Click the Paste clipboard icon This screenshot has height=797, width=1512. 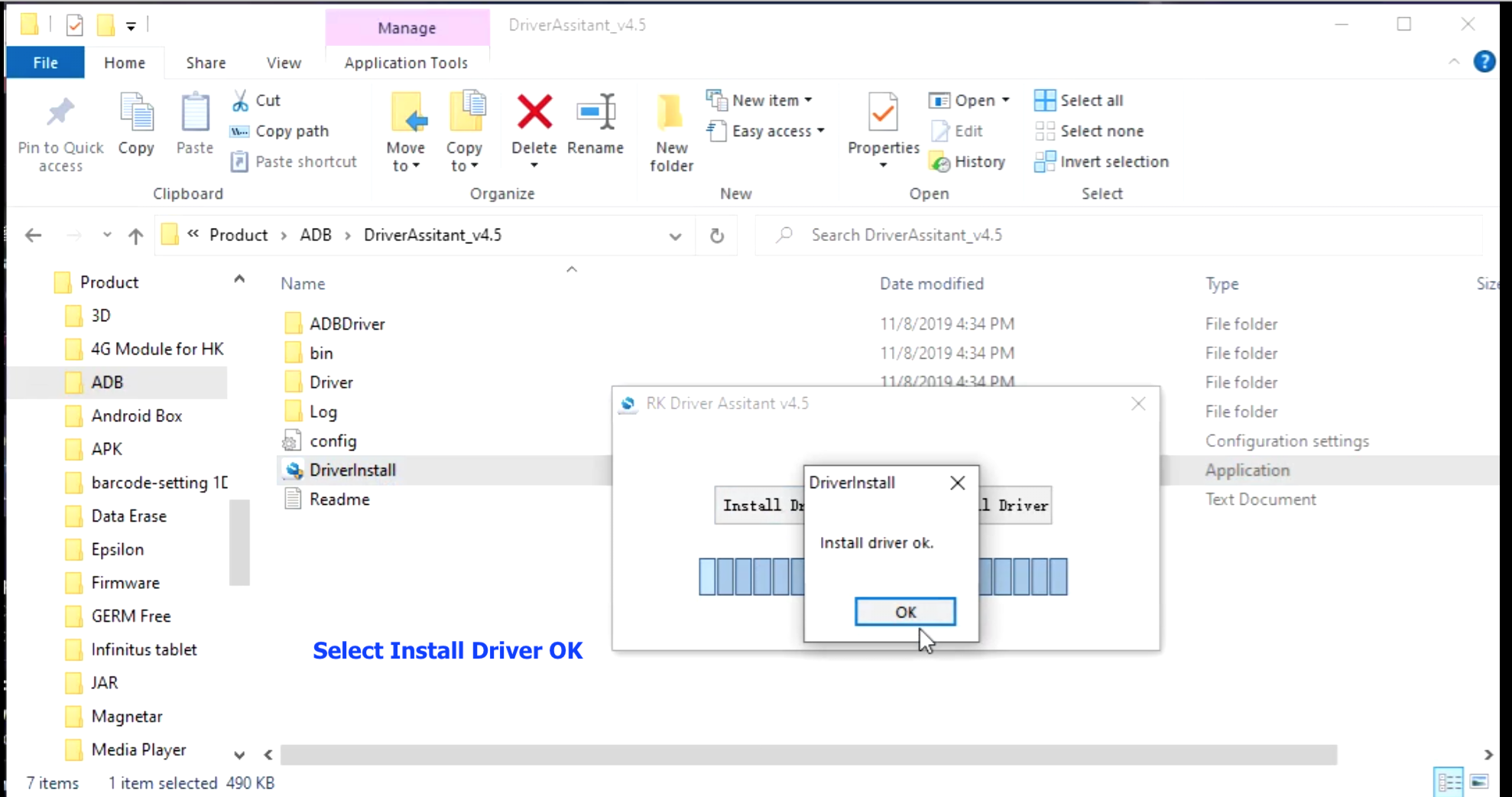point(195,113)
